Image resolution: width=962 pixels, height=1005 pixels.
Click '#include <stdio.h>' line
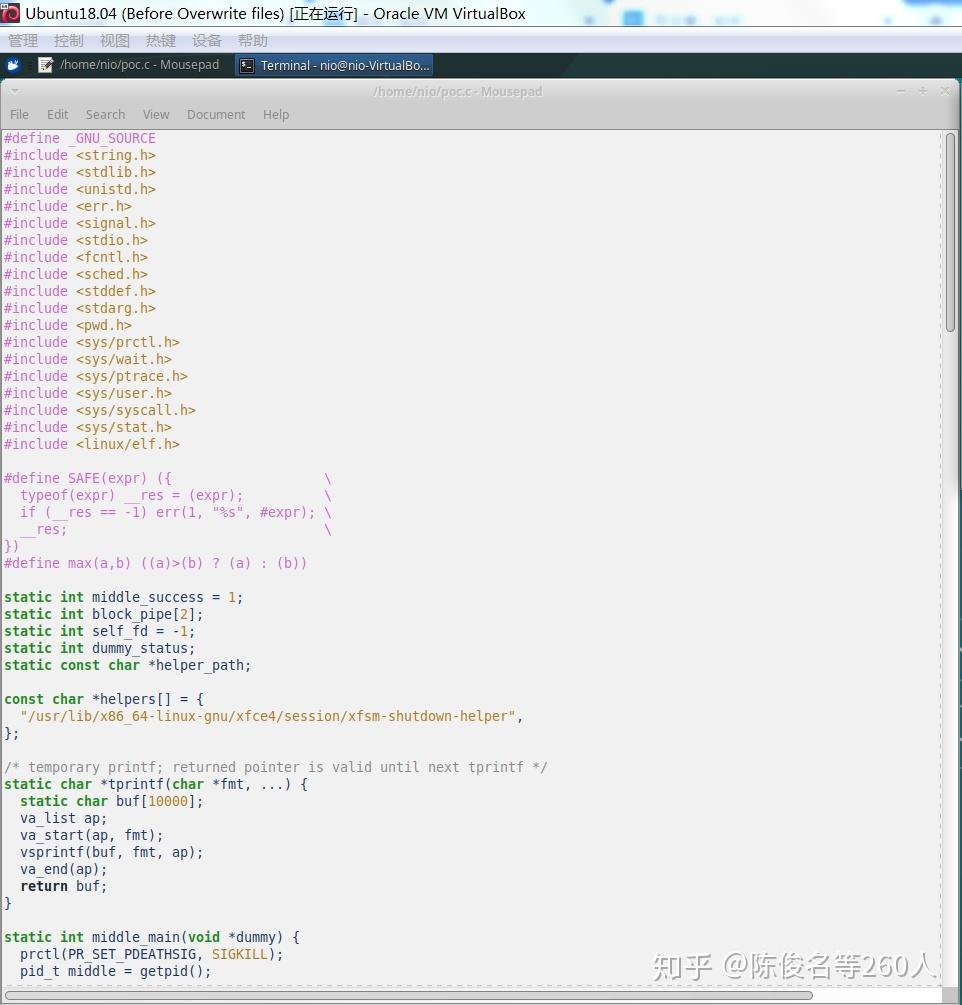[76, 240]
